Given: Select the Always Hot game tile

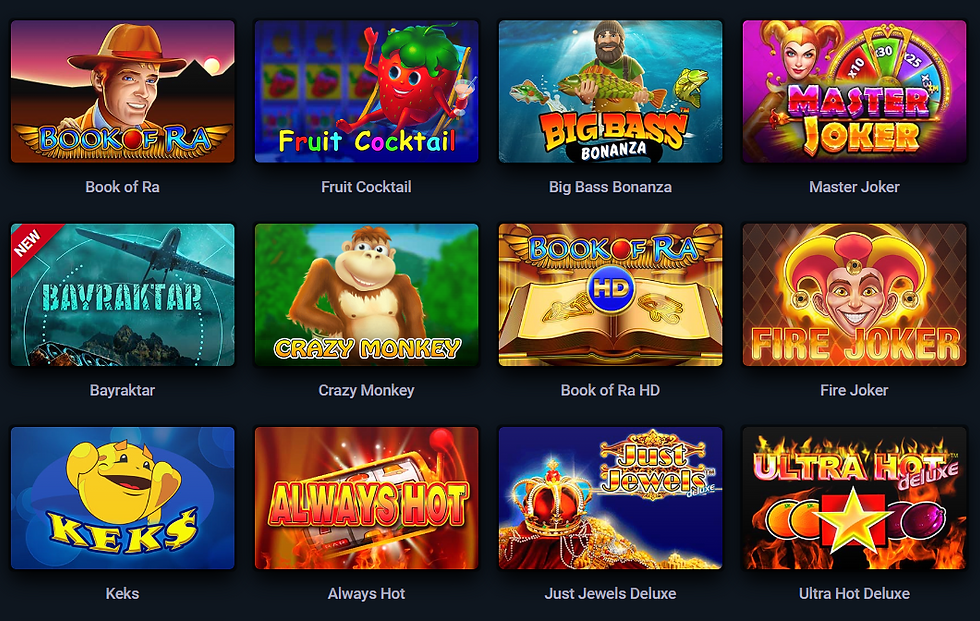Looking at the screenshot, I should 366,498.
